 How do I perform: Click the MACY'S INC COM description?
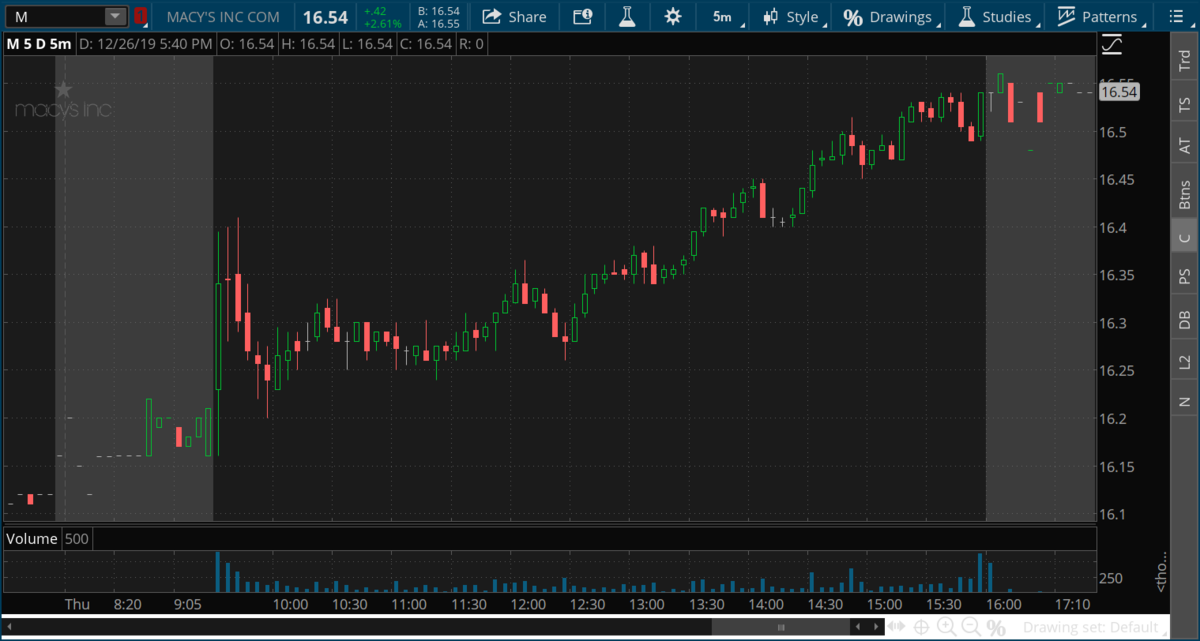pyautogui.click(x=222, y=17)
